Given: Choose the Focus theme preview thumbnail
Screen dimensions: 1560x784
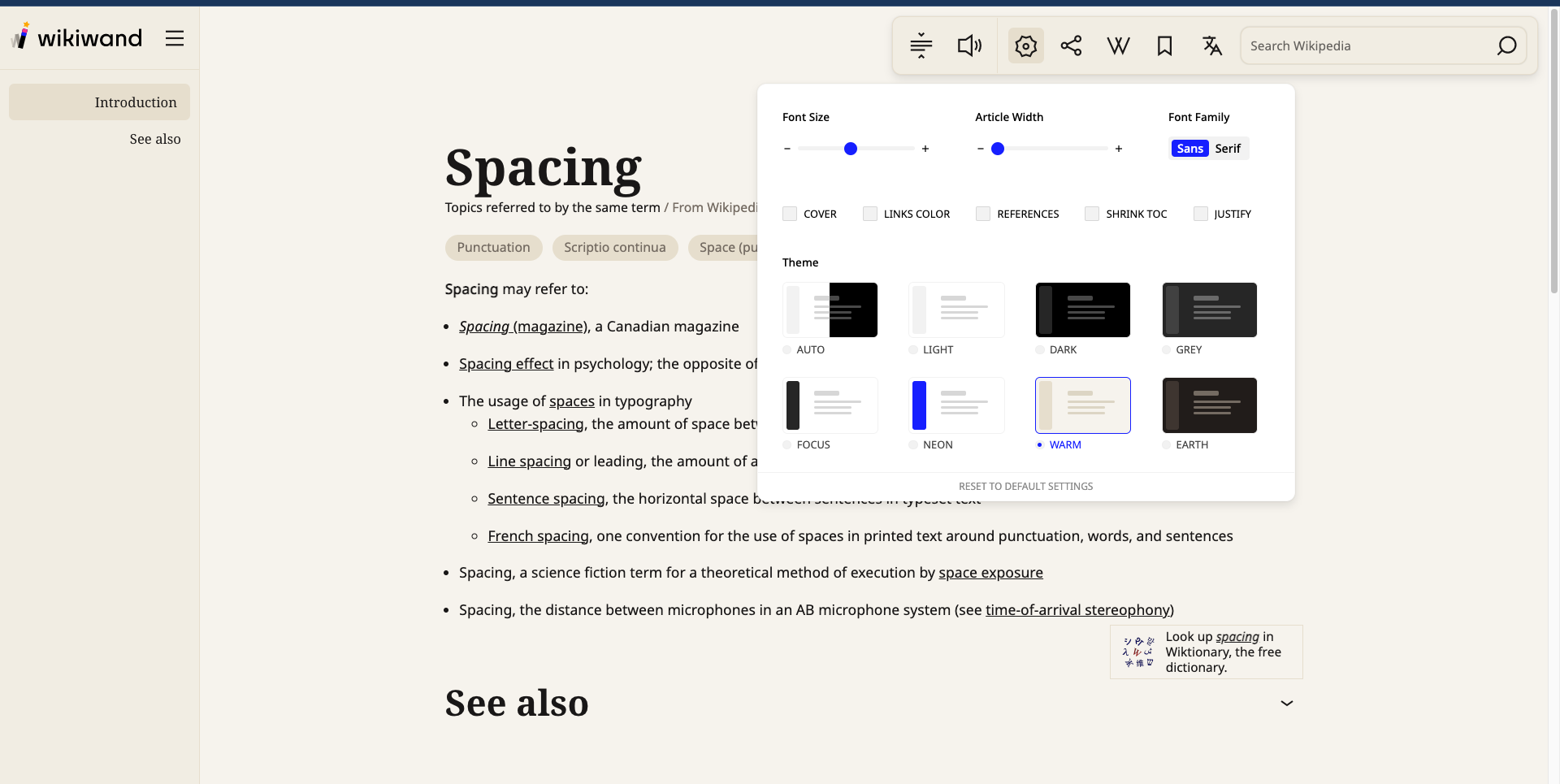Looking at the screenshot, I should click(x=830, y=405).
